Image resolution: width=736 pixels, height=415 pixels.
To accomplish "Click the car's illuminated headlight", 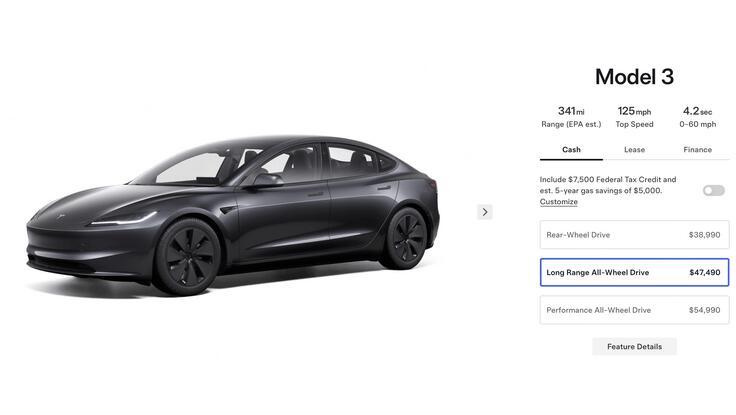I will (x=123, y=219).
